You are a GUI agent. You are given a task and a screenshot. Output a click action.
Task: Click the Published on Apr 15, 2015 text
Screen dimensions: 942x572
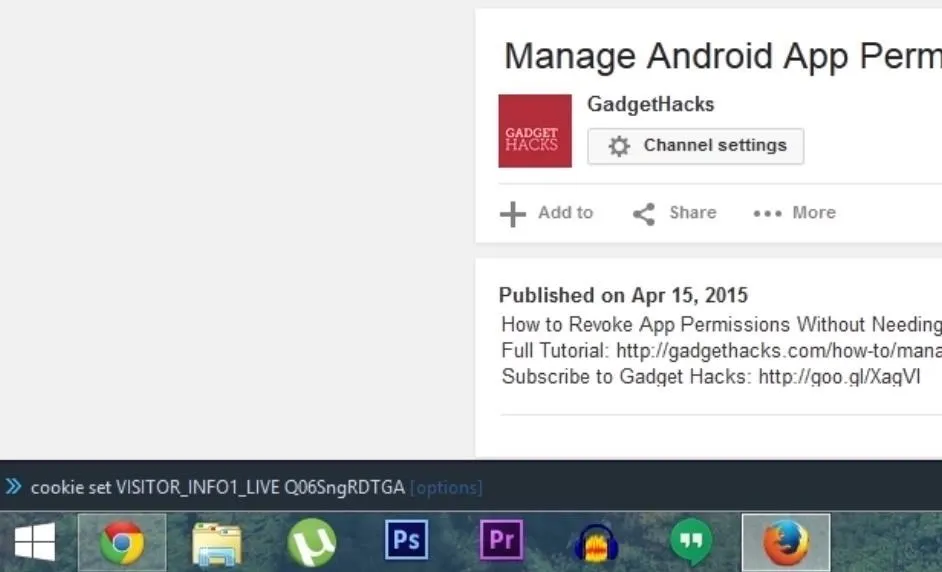click(623, 295)
